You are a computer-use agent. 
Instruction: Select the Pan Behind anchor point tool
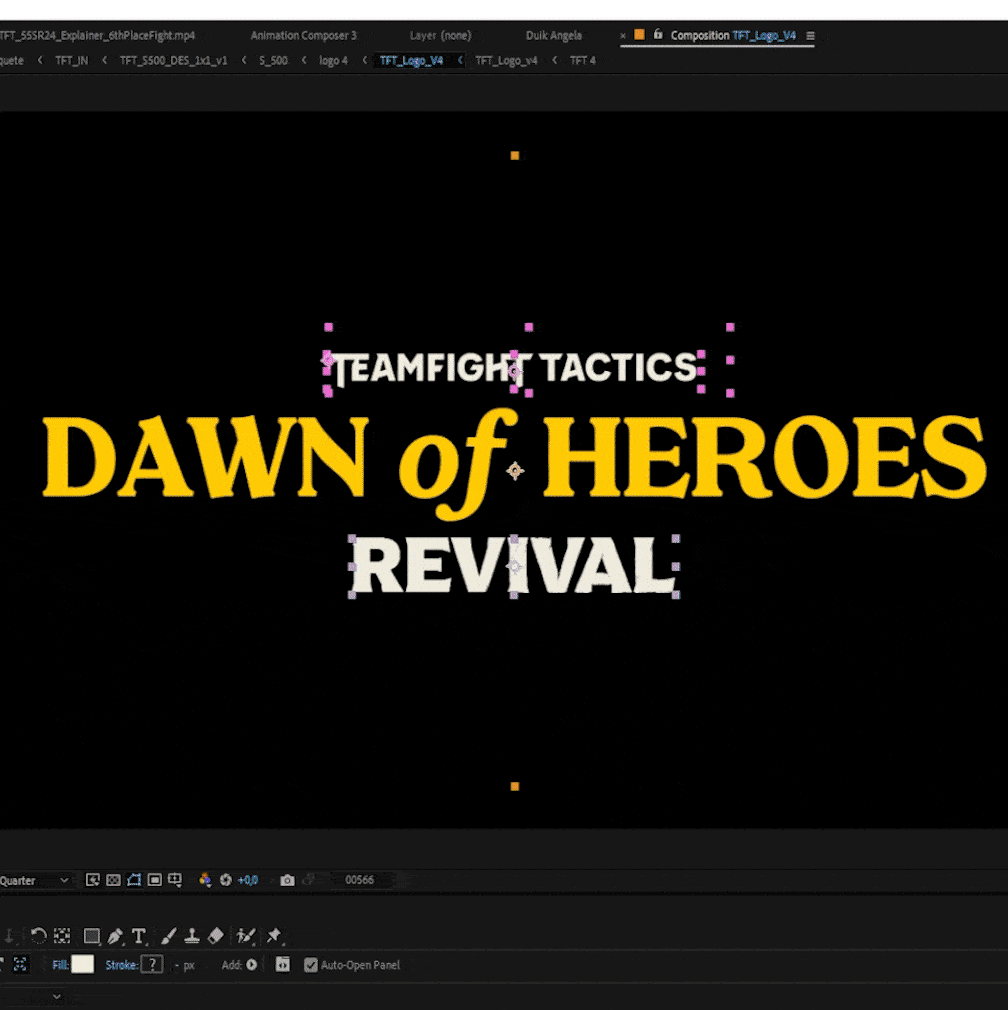click(62, 935)
